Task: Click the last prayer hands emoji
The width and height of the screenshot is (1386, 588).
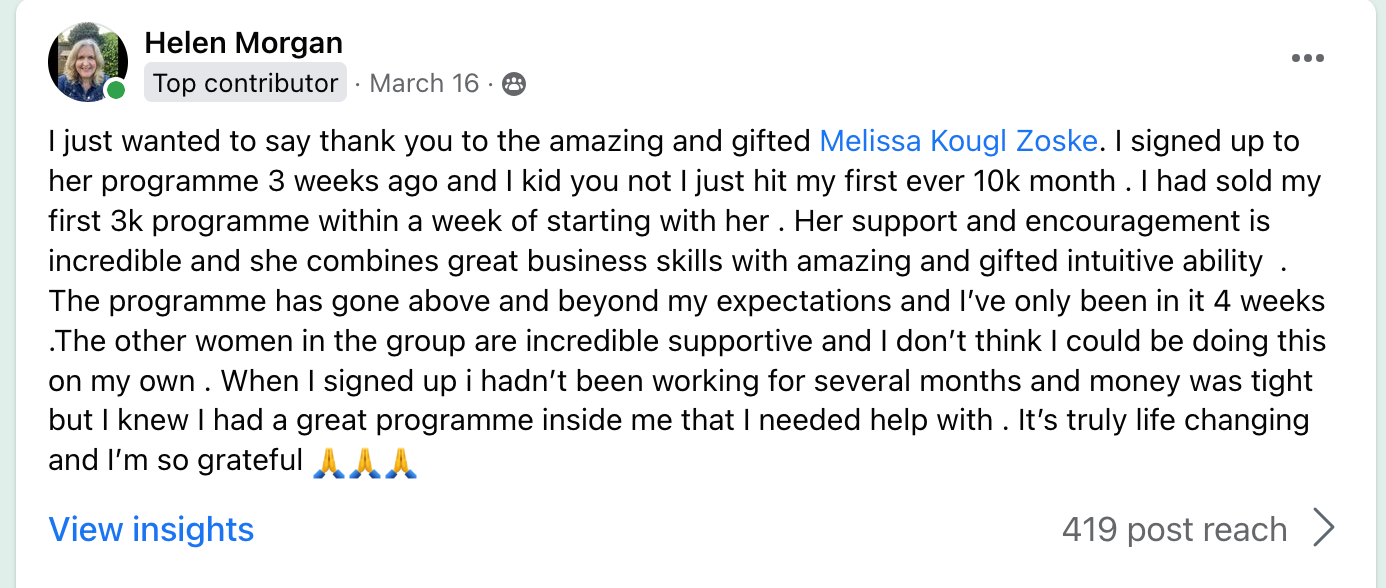Action: pos(400,461)
